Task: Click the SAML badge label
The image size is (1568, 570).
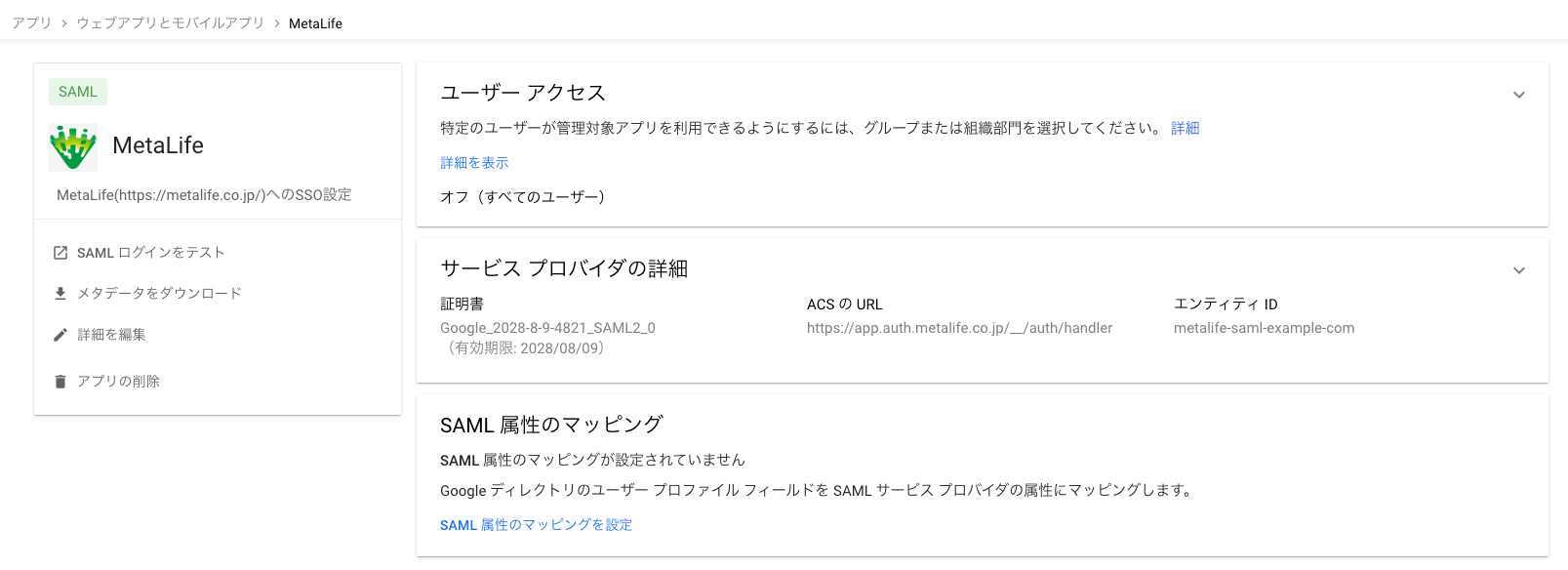Action: point(78,92)
